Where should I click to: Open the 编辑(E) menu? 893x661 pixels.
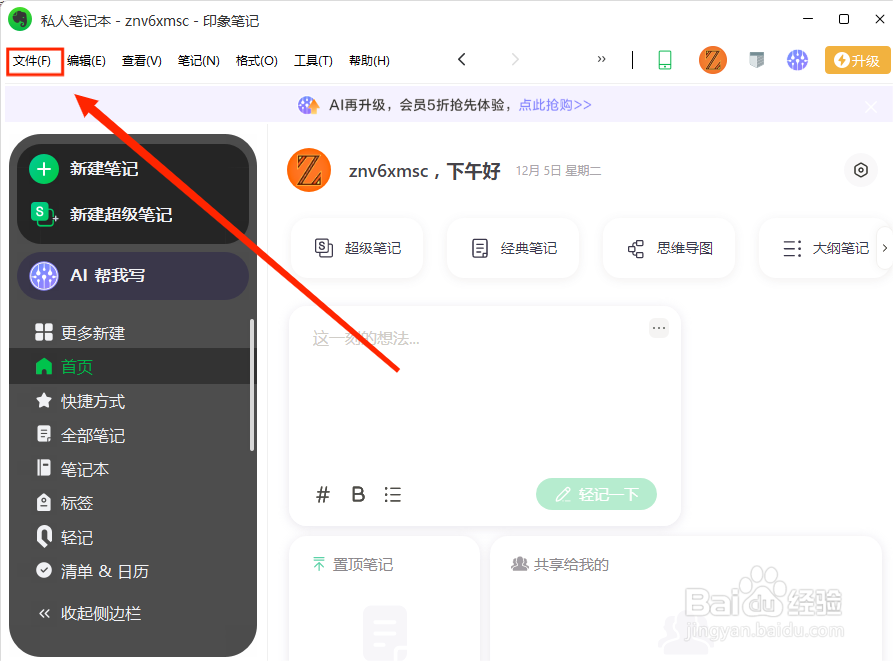[x=86, y=60]
